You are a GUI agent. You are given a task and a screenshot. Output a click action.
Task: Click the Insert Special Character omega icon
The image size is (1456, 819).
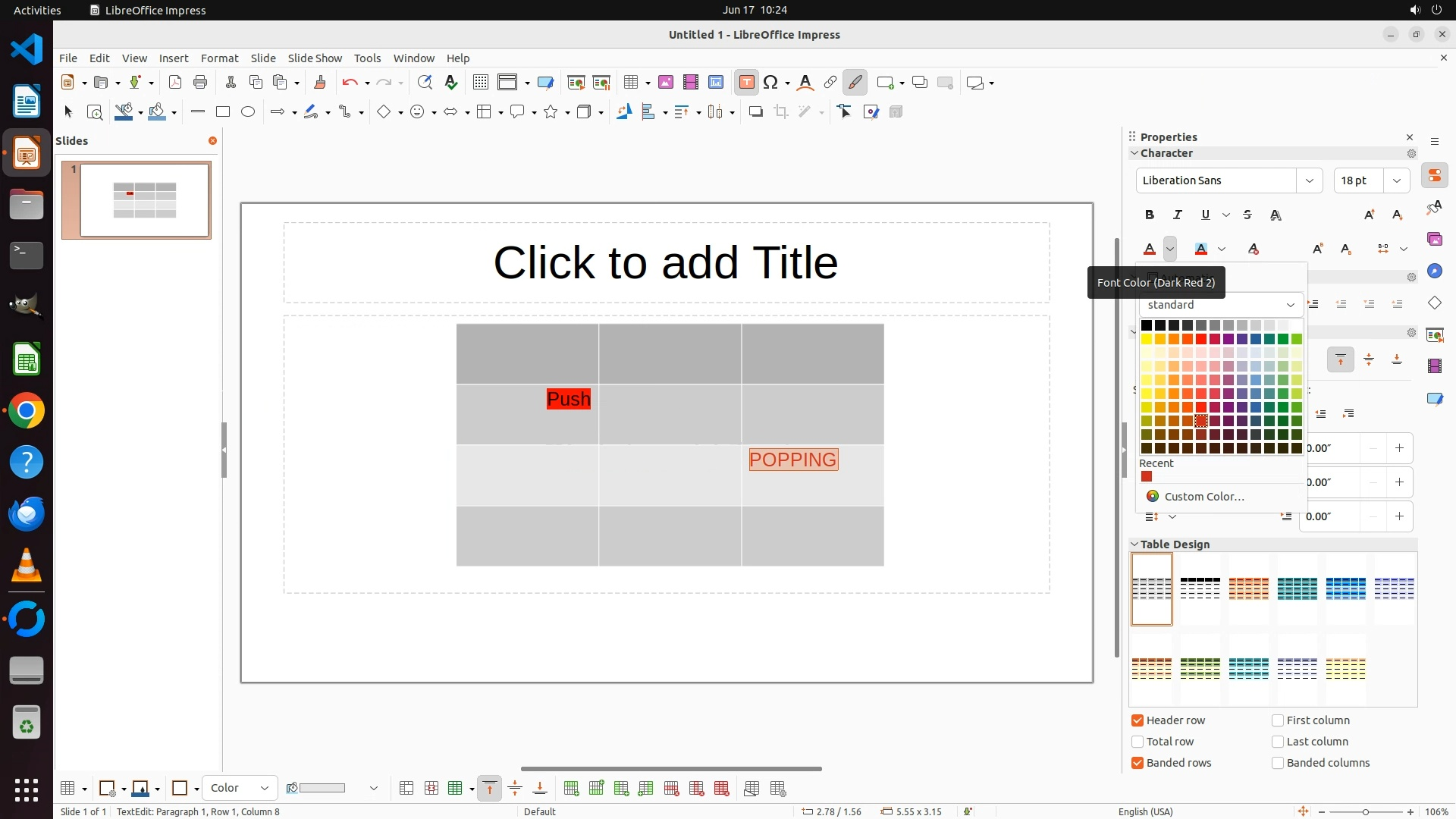click(771, 83)
